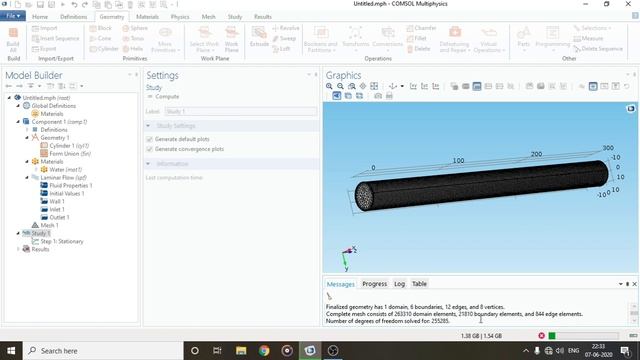
Task: Collapse the Study Settings section
Action: pos(148,126)
